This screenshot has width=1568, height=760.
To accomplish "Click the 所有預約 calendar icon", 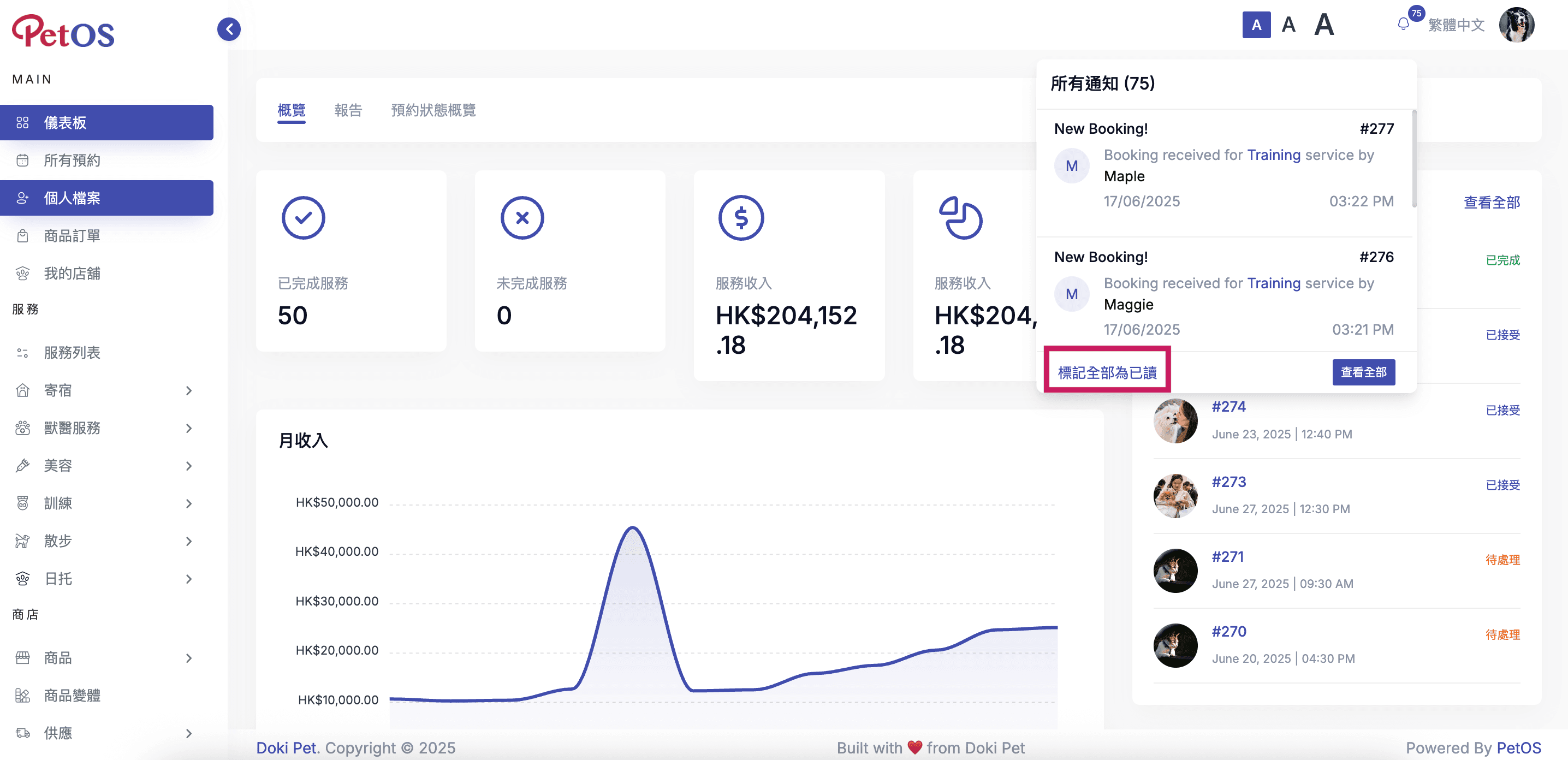I will coord(22,160).
